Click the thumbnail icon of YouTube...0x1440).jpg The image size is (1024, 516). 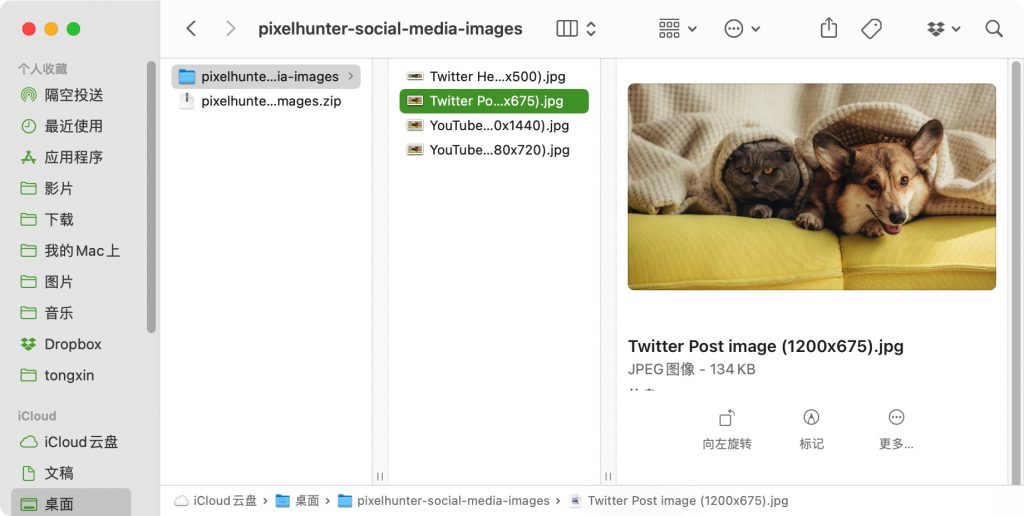(415, 125)
